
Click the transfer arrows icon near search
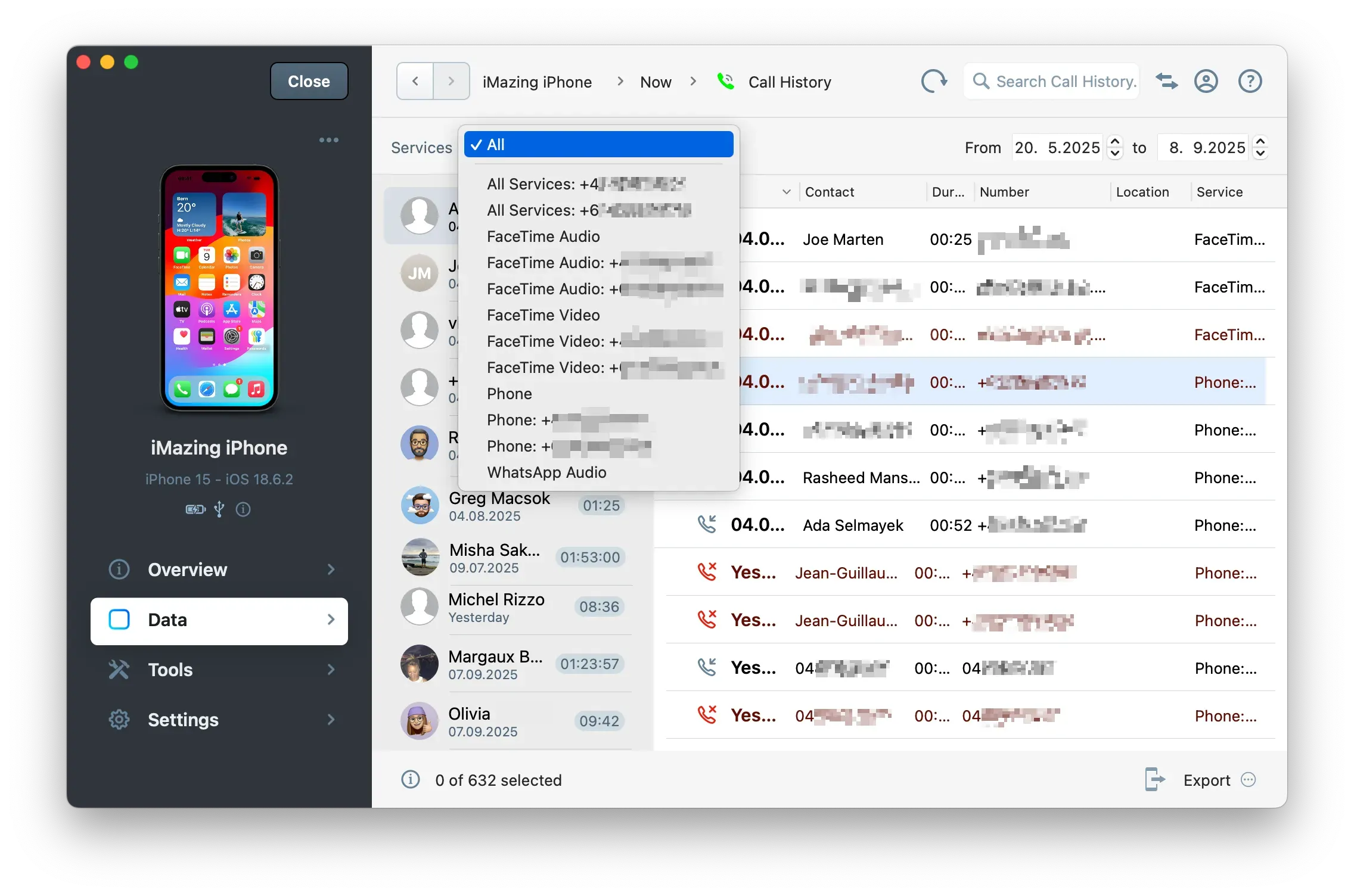(x=1166, y=81)
